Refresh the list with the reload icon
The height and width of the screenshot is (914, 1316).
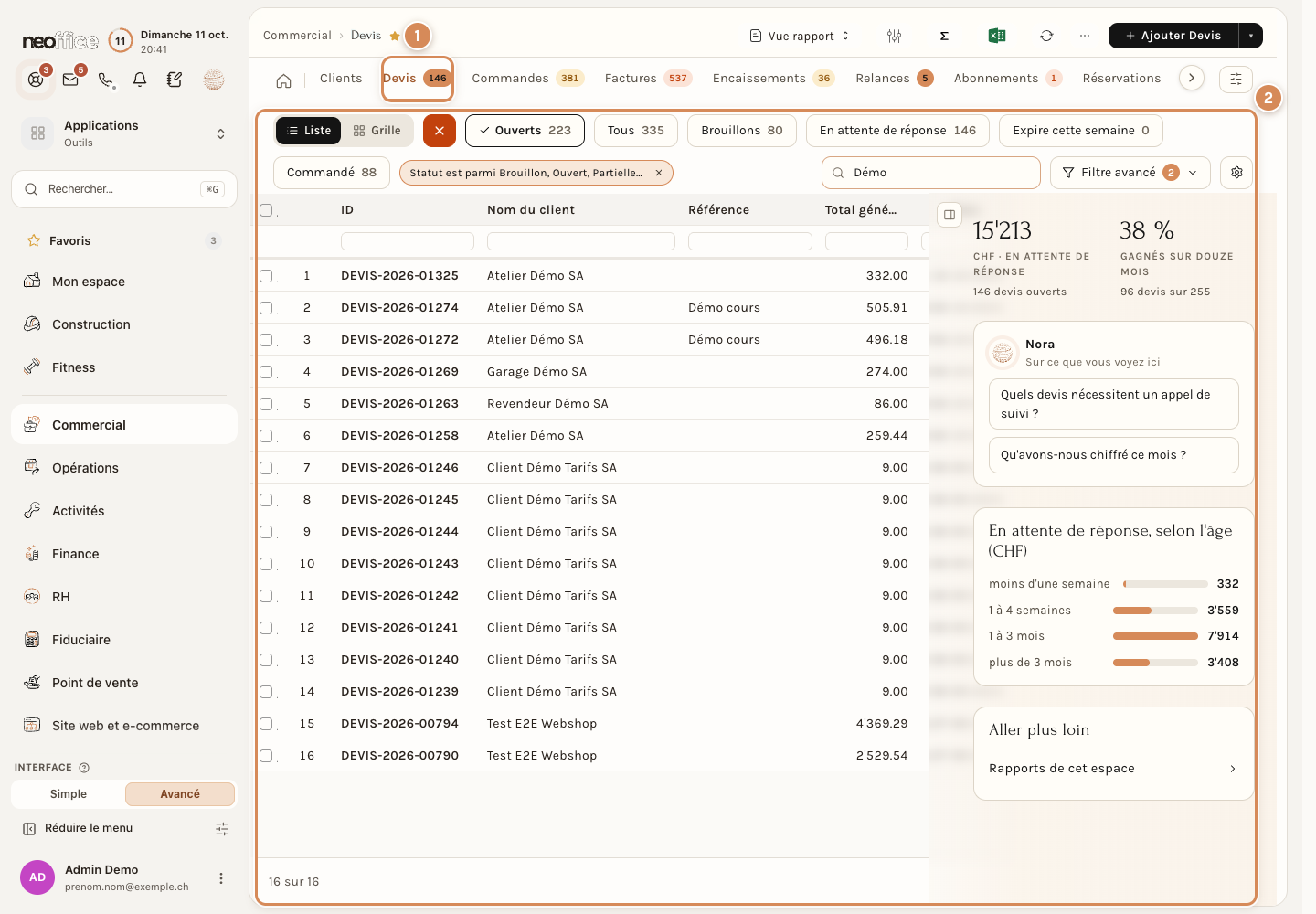[x=1046, y=36]
